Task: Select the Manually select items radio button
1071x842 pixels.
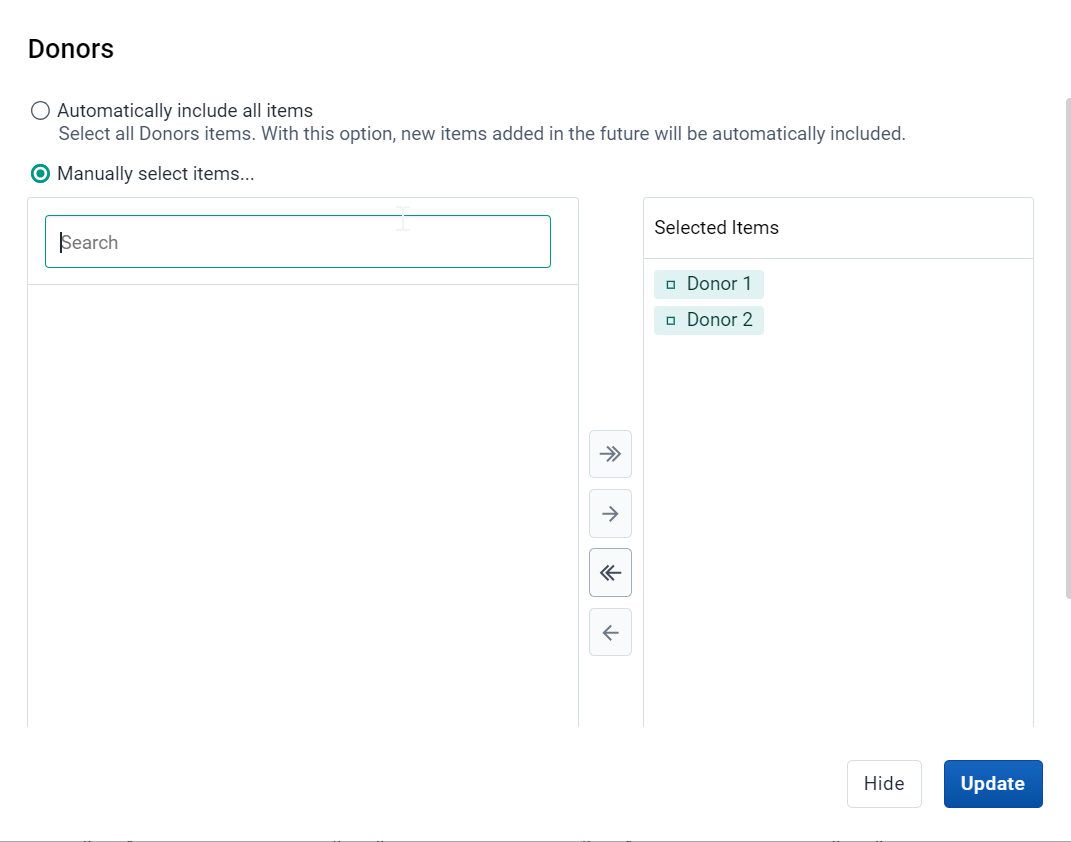Action: point(40,173)
